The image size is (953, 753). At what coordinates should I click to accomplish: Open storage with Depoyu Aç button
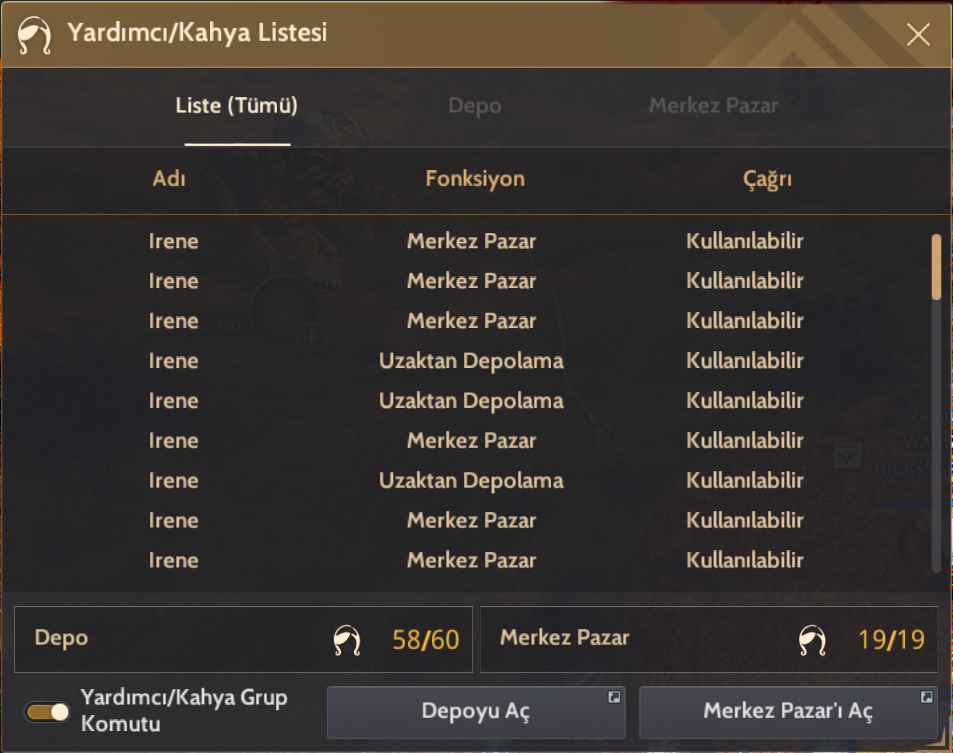476,712
